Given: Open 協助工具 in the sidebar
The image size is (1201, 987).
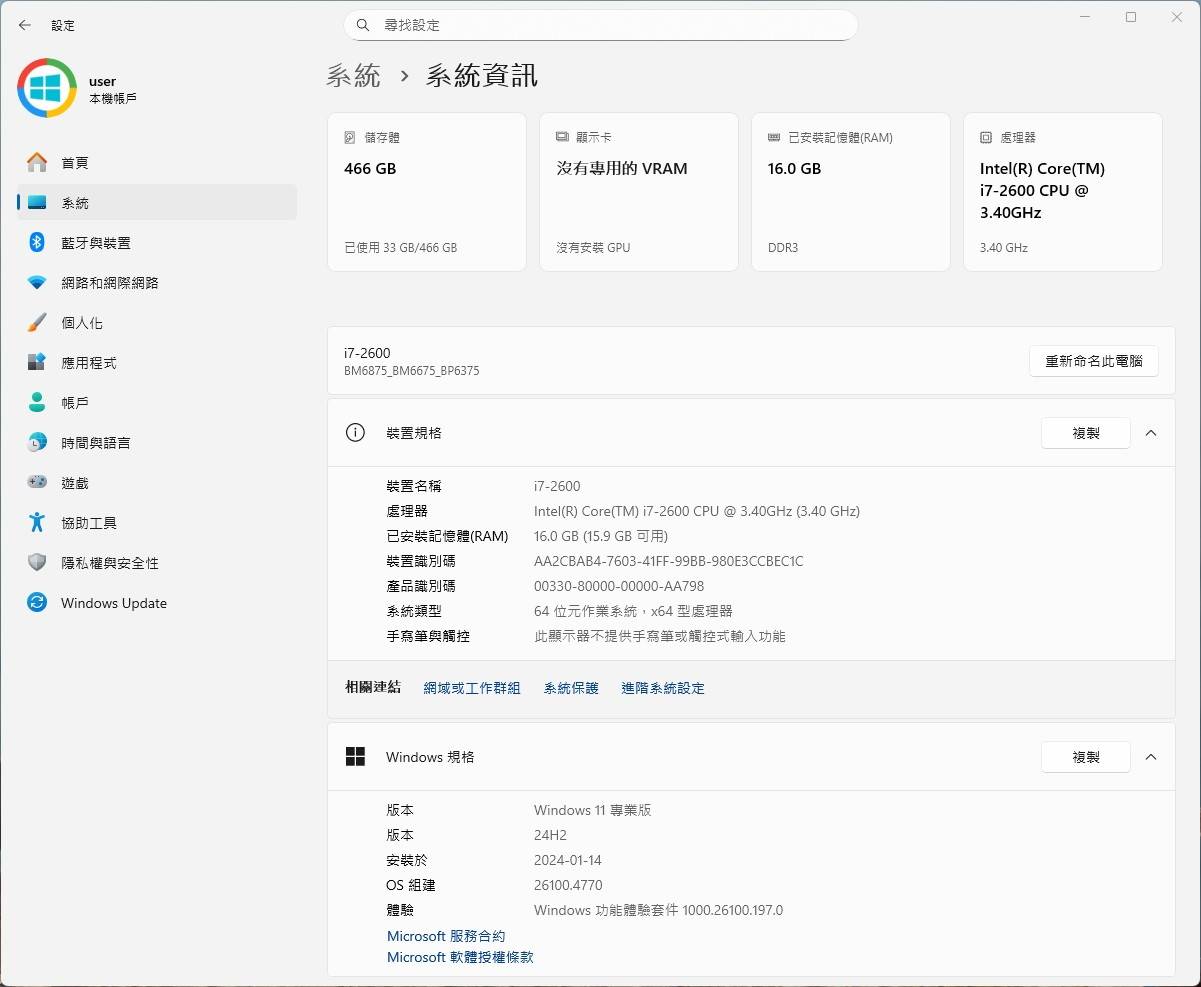Looking at the screenshot, I should coord(157,522).
